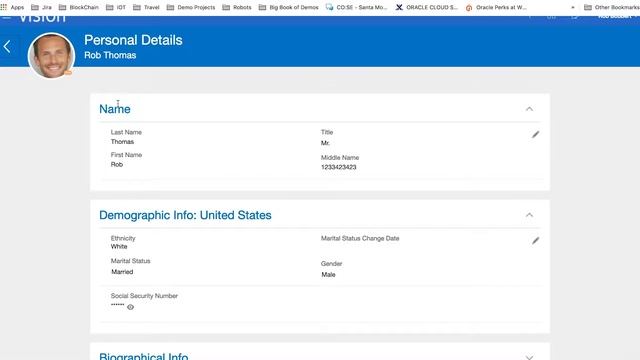Select the Ethnicity value White
The height and width of the screenshot is (360, 640).
[x=119, y=247]
